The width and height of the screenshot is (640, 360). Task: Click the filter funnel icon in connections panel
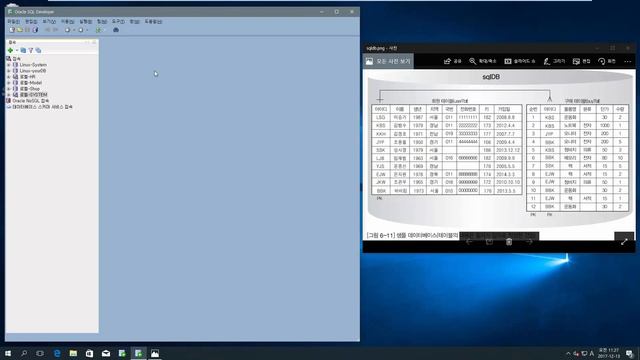point(31,50)
